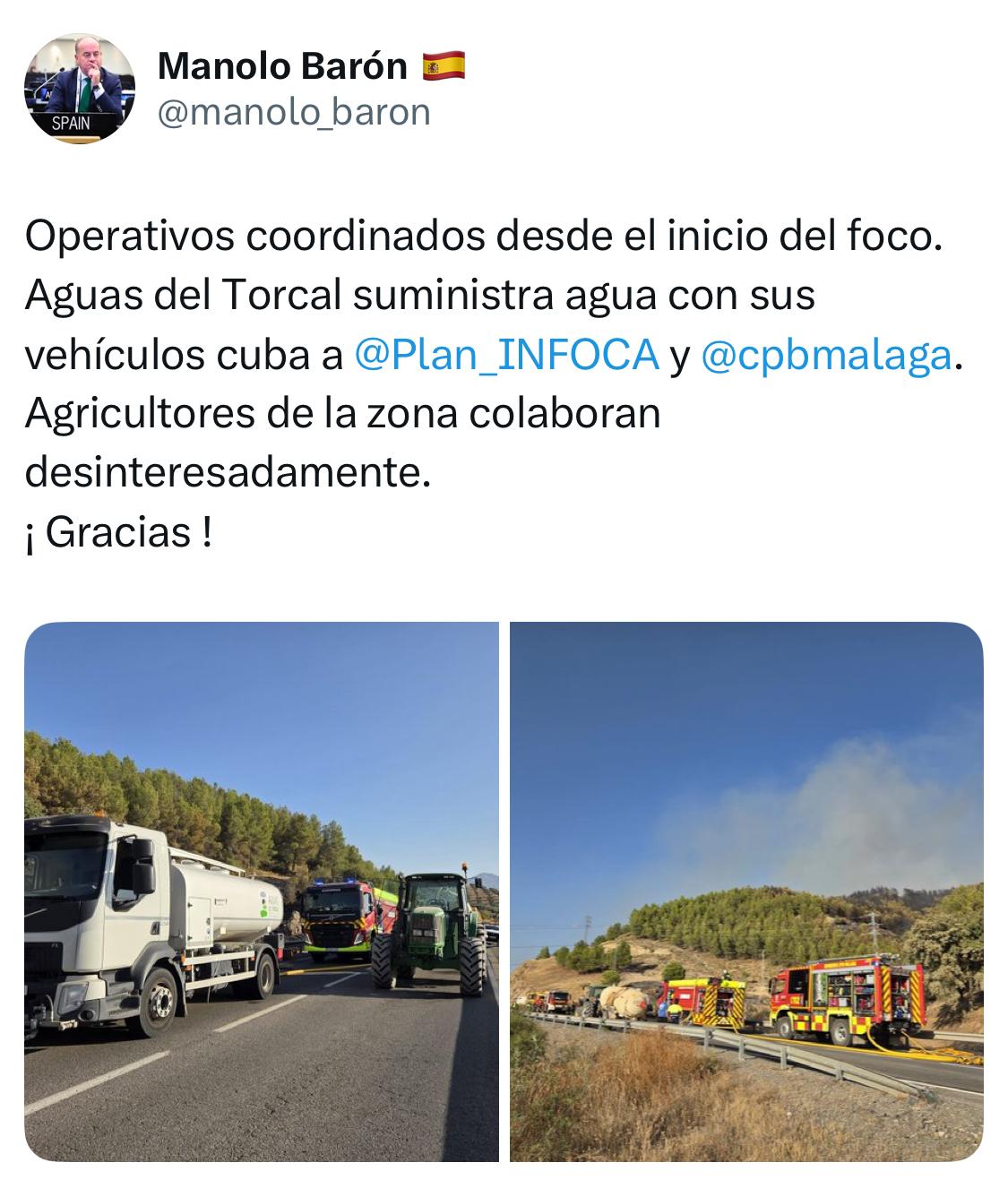Open the @Plan_INFOCA mention
The width and height of the screenshot is (1008, 1197).
(507, 355)
